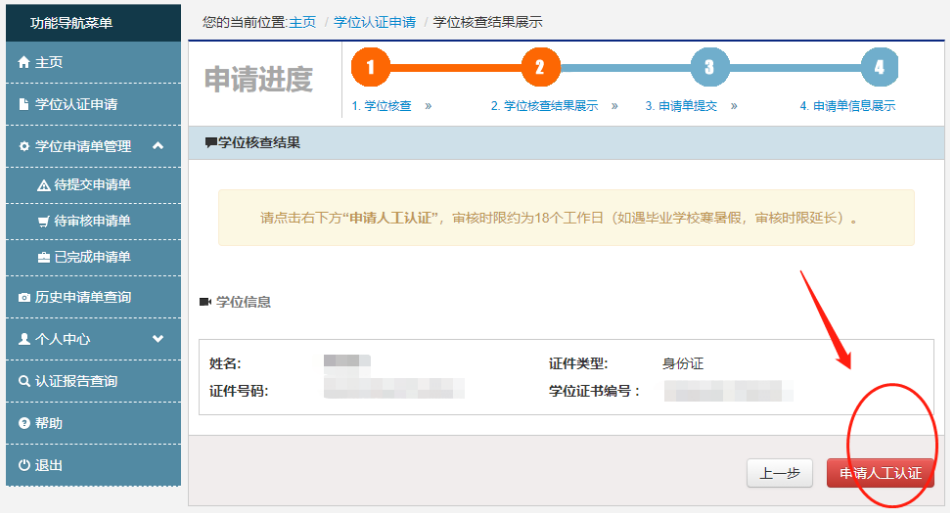
Task: Collapse the 学位申请单管理 section chevron
Action: tap(157, 146)
